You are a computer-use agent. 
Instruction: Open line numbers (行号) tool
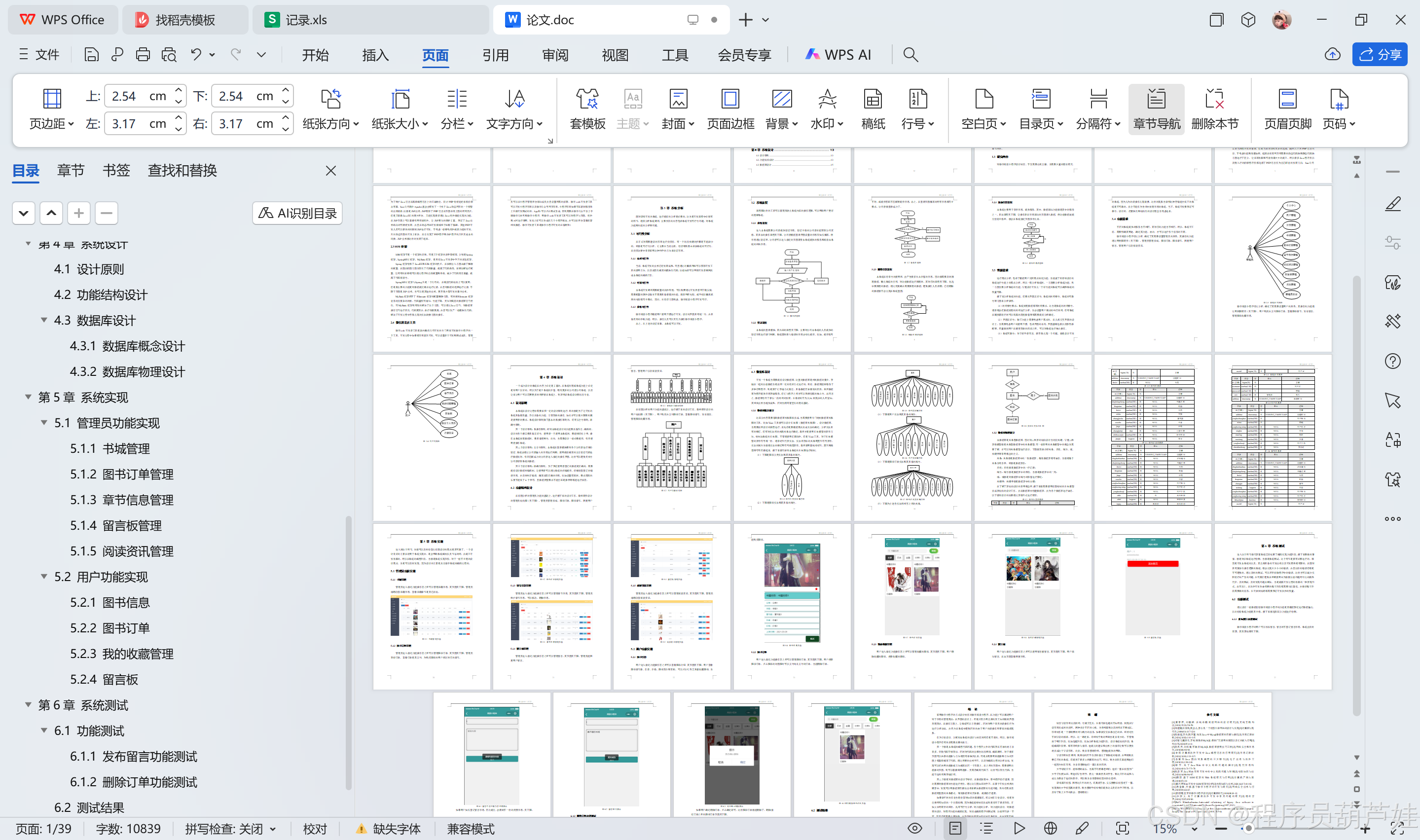click(x=917, y=109)
